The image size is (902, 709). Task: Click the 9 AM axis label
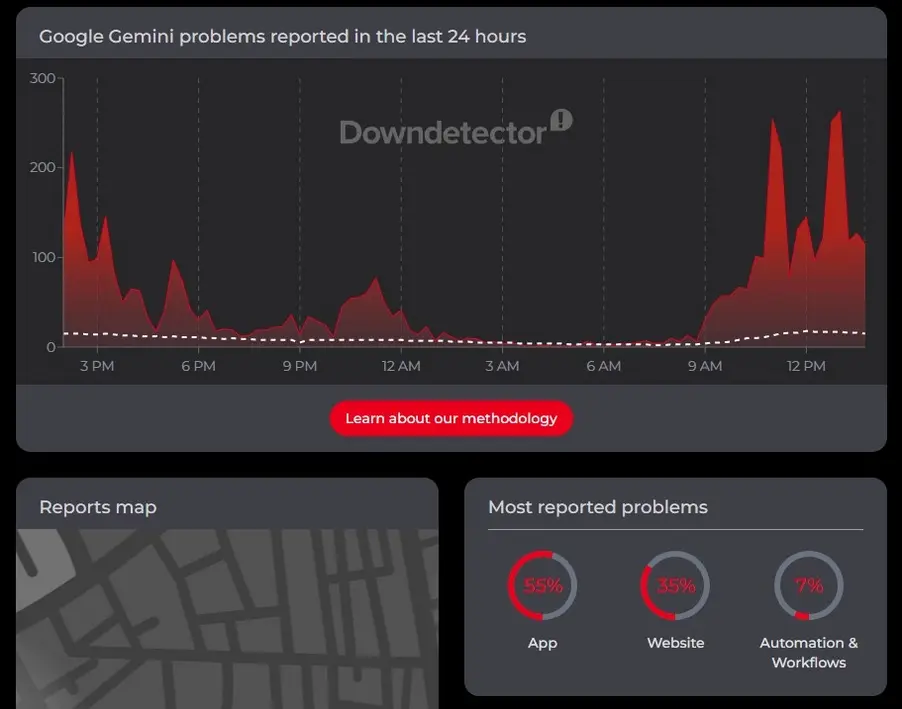tap(705, 366)
